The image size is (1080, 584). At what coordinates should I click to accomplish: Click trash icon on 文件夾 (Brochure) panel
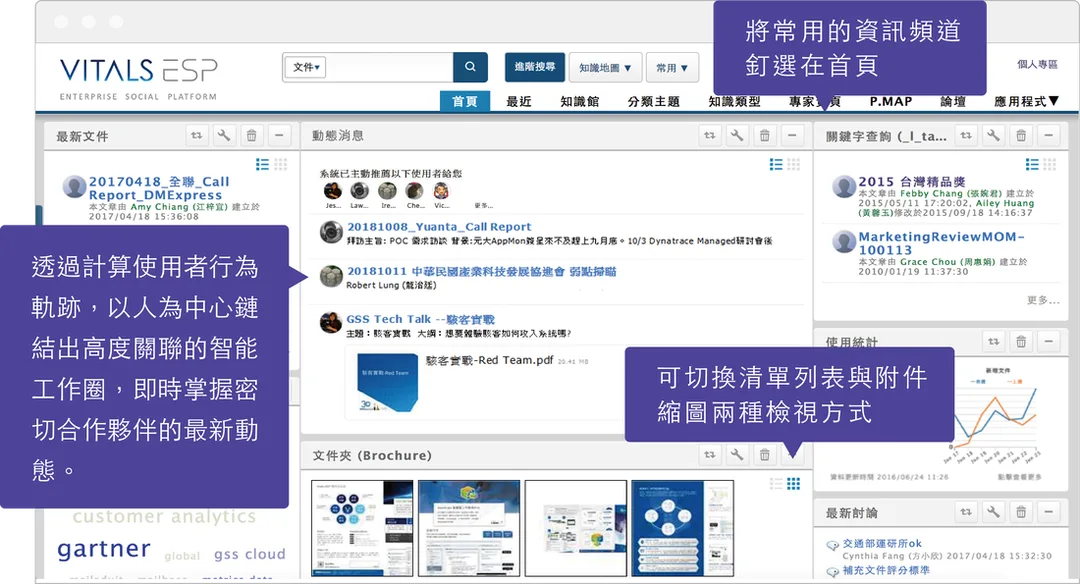765,455
